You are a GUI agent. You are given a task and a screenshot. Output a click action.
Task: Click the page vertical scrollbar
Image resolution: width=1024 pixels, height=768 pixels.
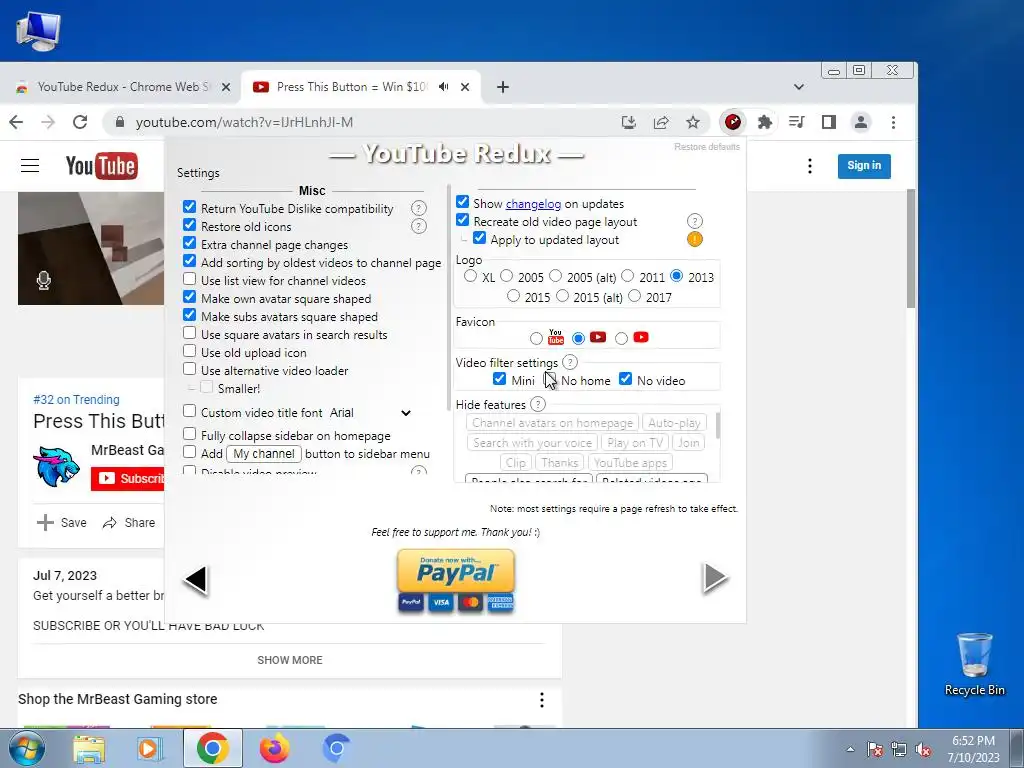pos(910,248)
